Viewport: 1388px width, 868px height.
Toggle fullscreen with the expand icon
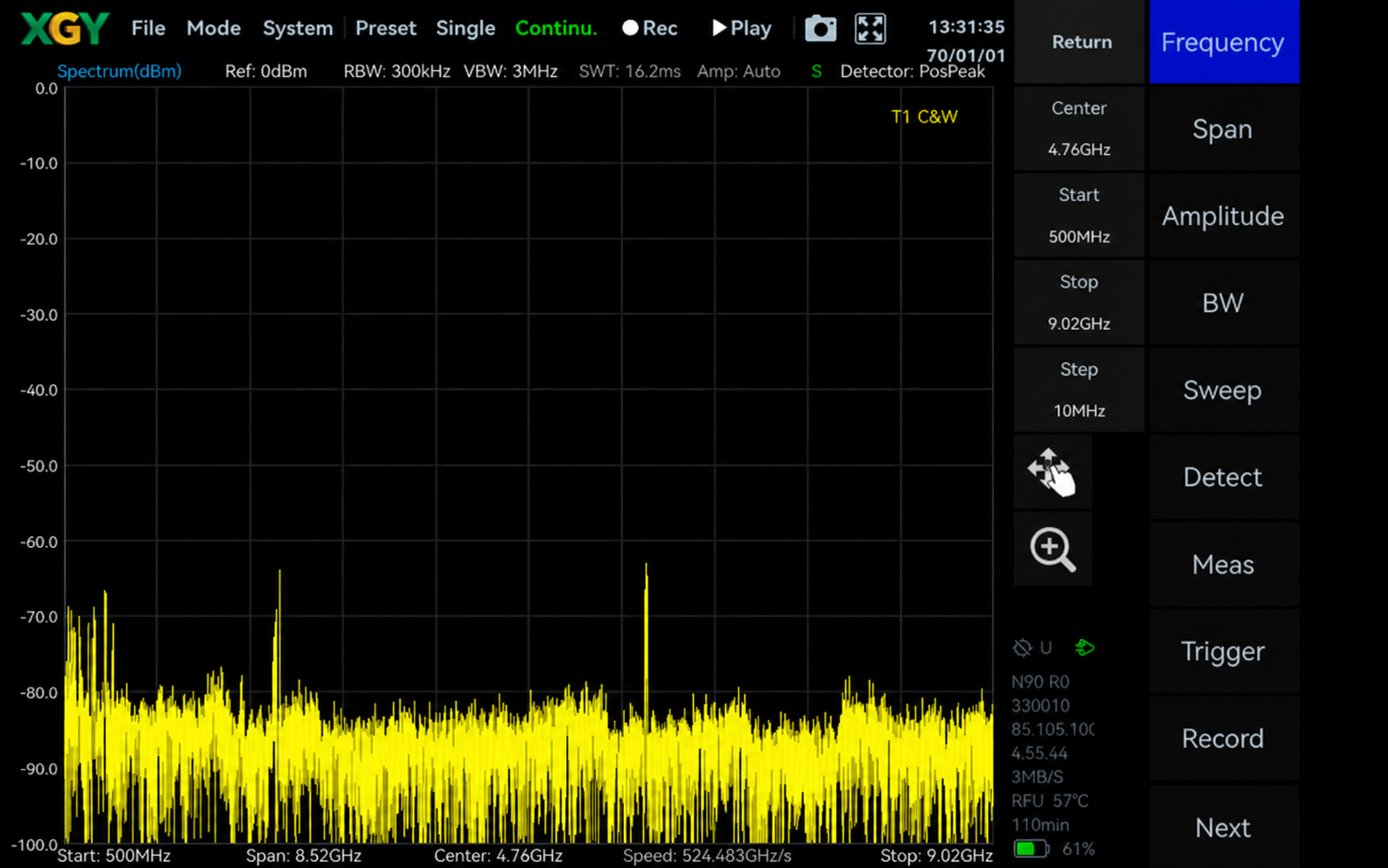[870, 29]
